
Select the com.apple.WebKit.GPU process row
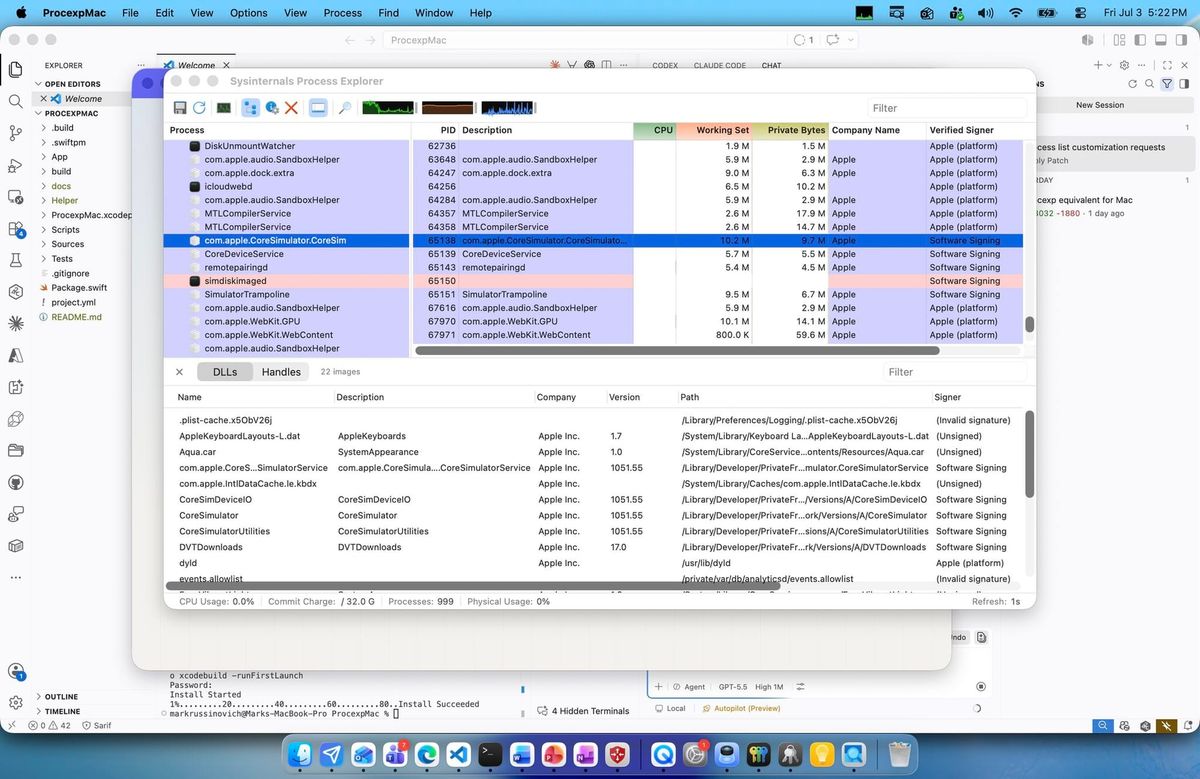593,322
